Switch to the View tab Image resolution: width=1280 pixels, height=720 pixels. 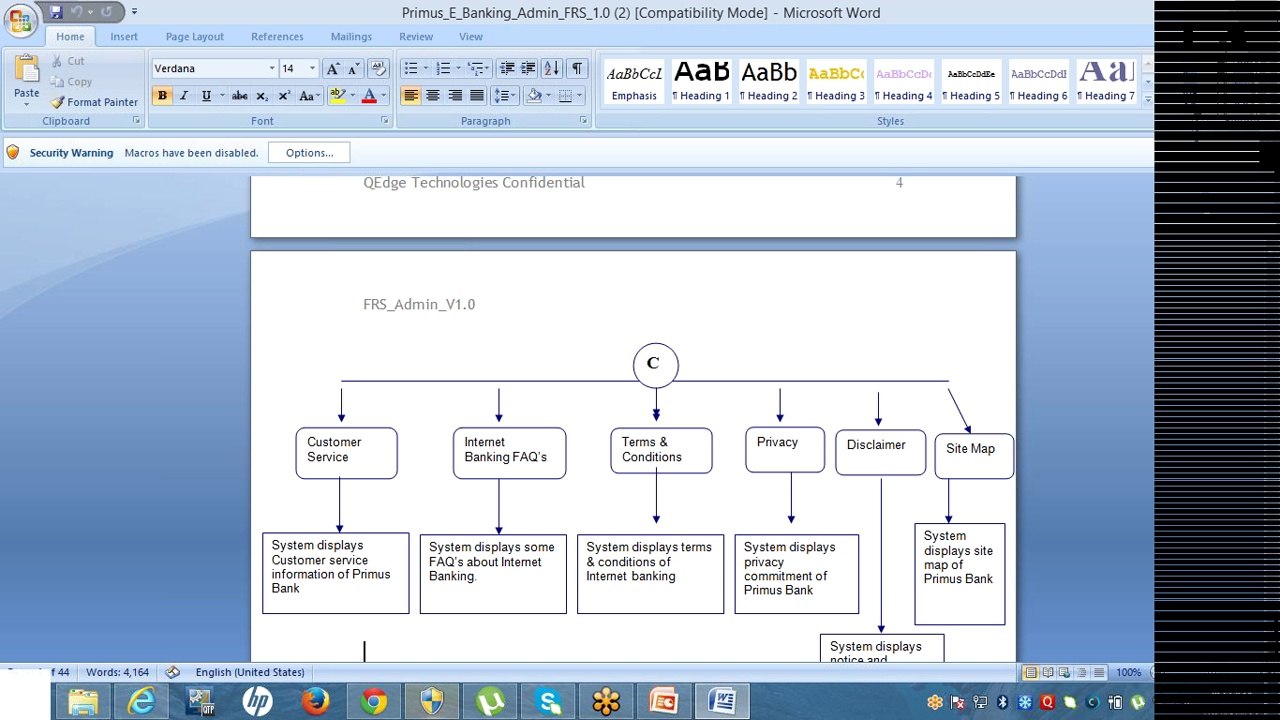(x=470, y=36)
